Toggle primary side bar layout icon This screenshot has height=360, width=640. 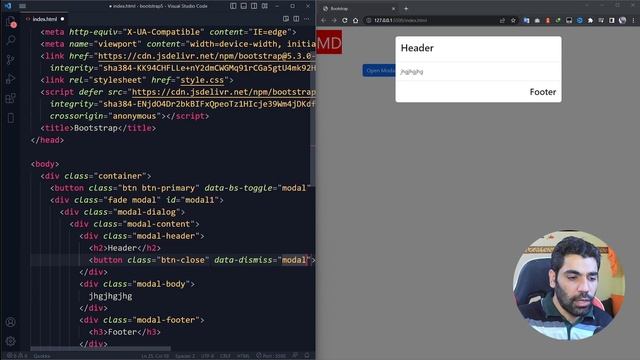[233, 6]
